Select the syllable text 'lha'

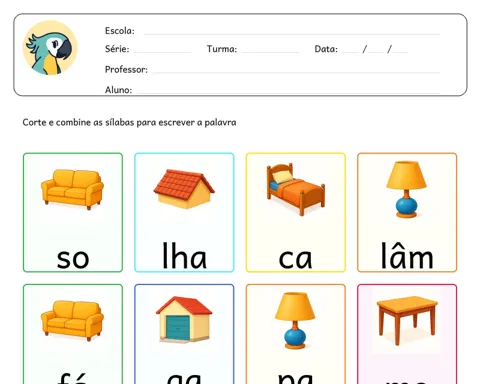(184, 255)
